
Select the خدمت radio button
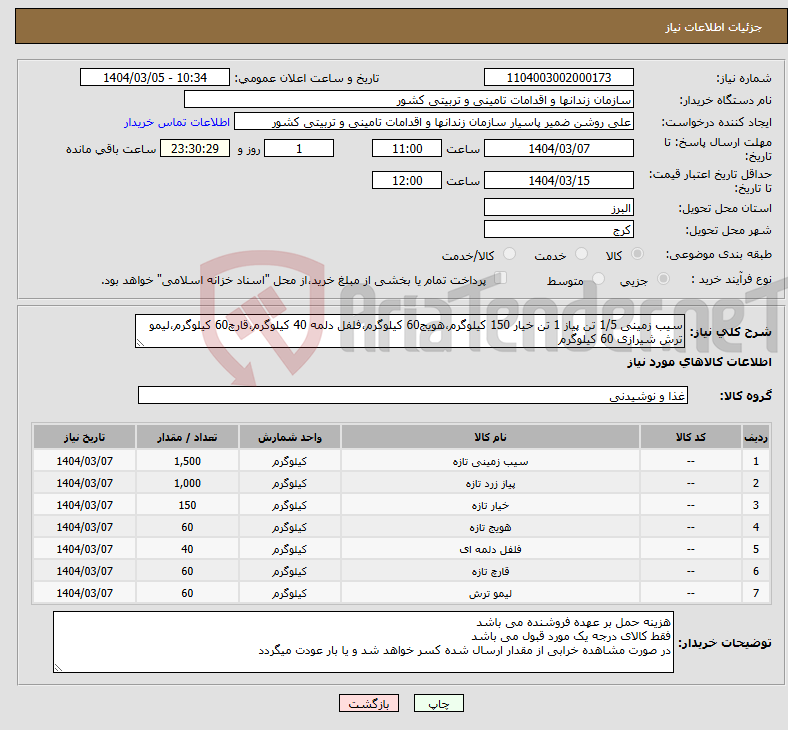581,254
